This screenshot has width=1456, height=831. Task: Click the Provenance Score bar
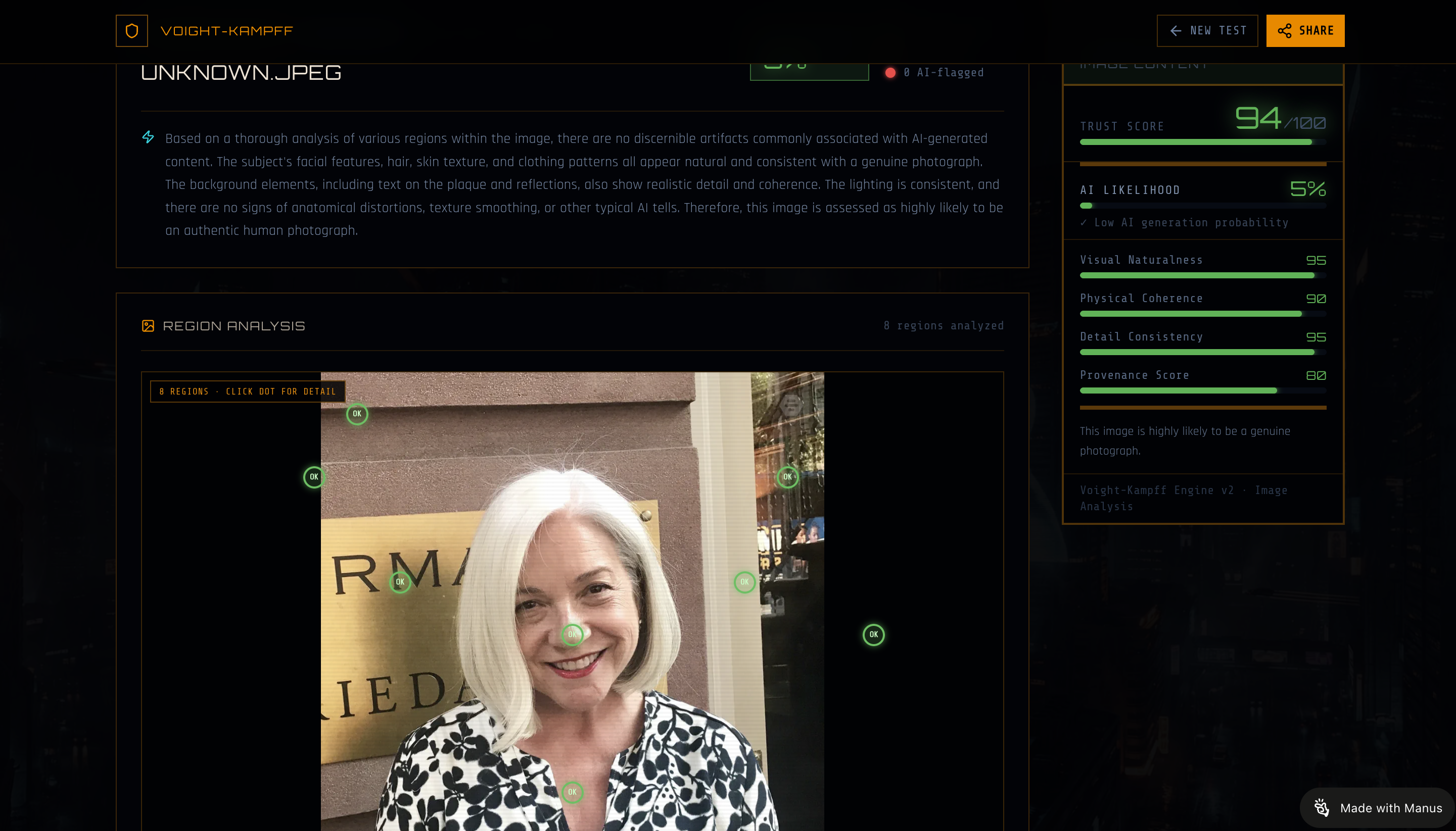[1202, 391]
